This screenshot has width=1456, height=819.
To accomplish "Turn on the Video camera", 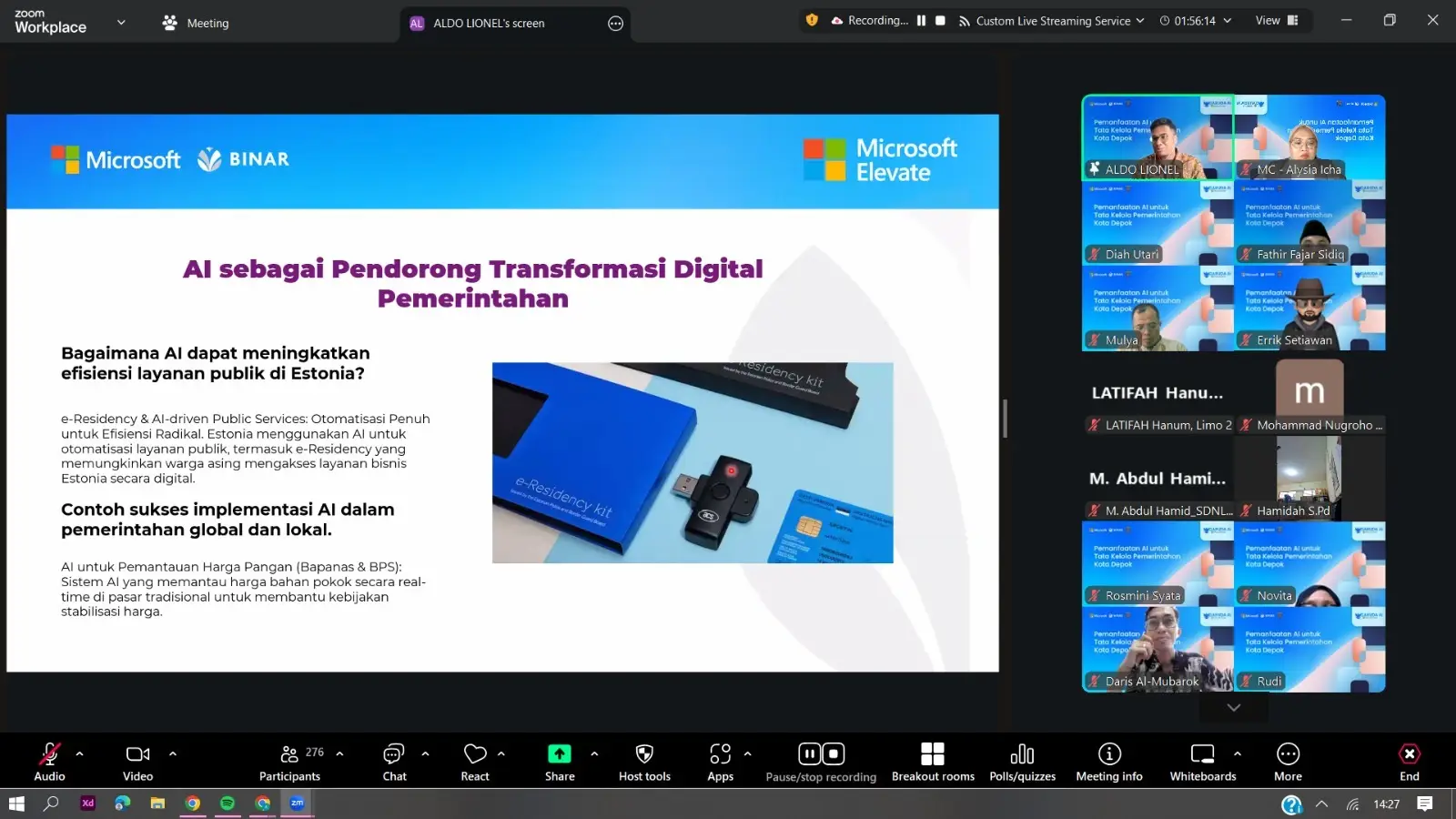I will tap(137, 761).
